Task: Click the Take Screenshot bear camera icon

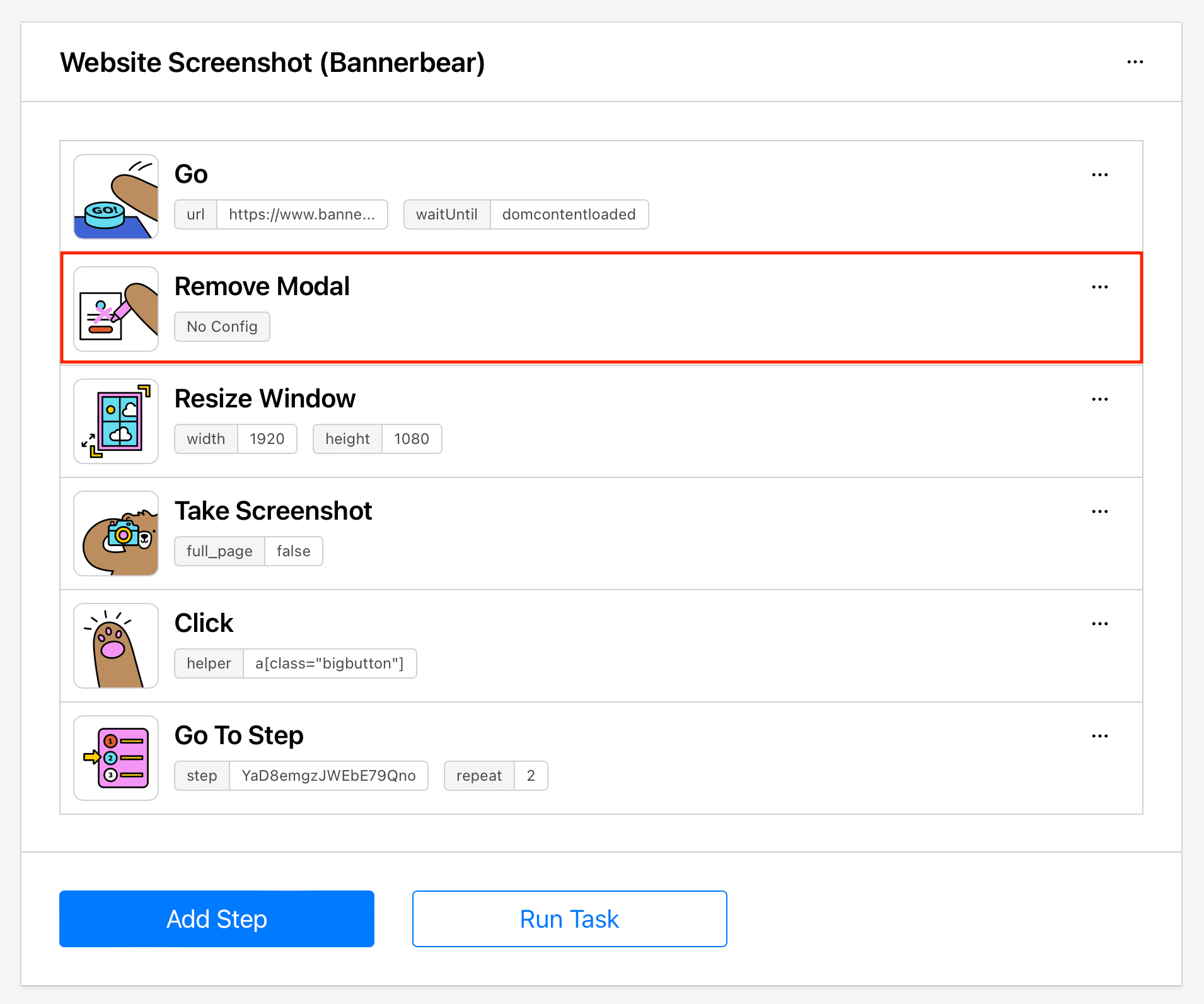Action: click(x=116, y=534)
